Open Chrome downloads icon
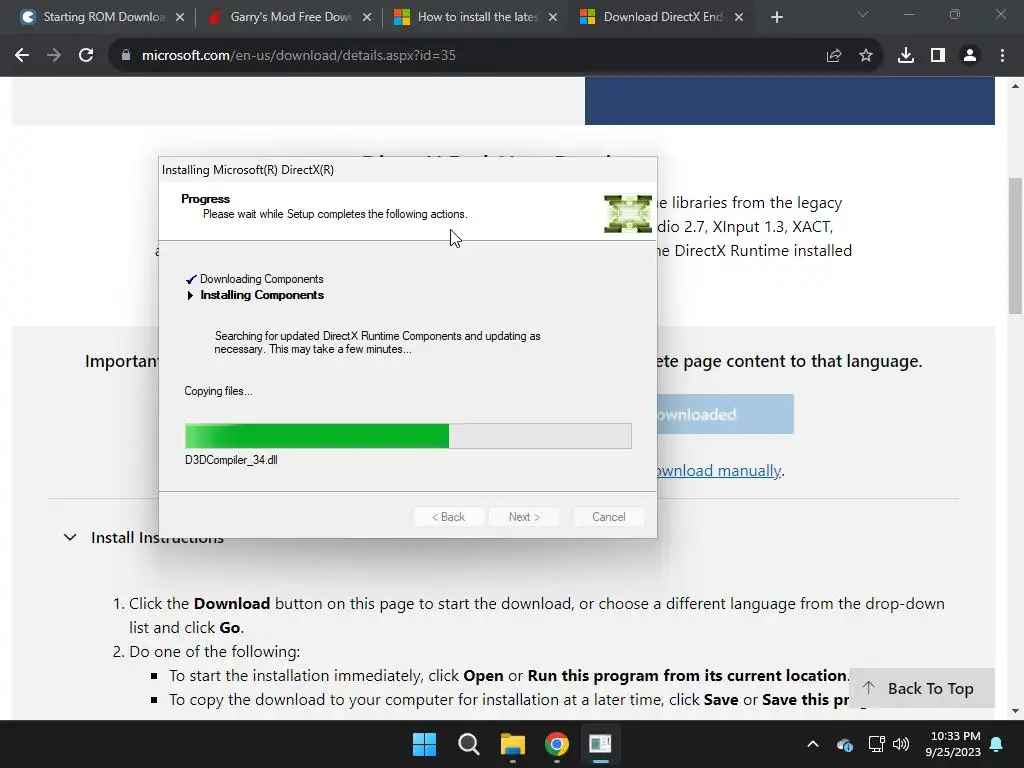The width and height of the screenshot is (1024, 768). 906,56
